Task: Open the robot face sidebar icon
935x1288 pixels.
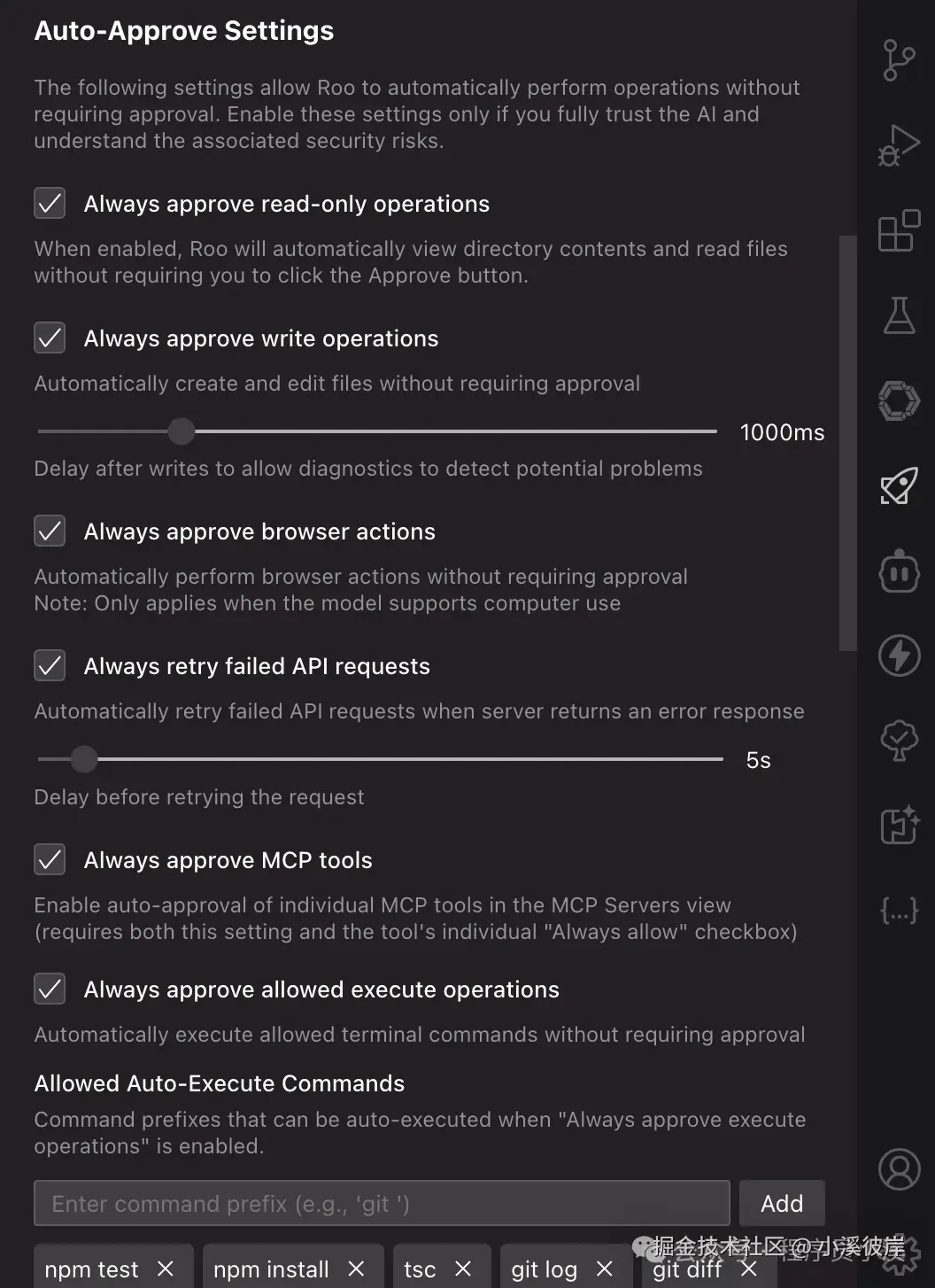Action: (x=899, y=571)
